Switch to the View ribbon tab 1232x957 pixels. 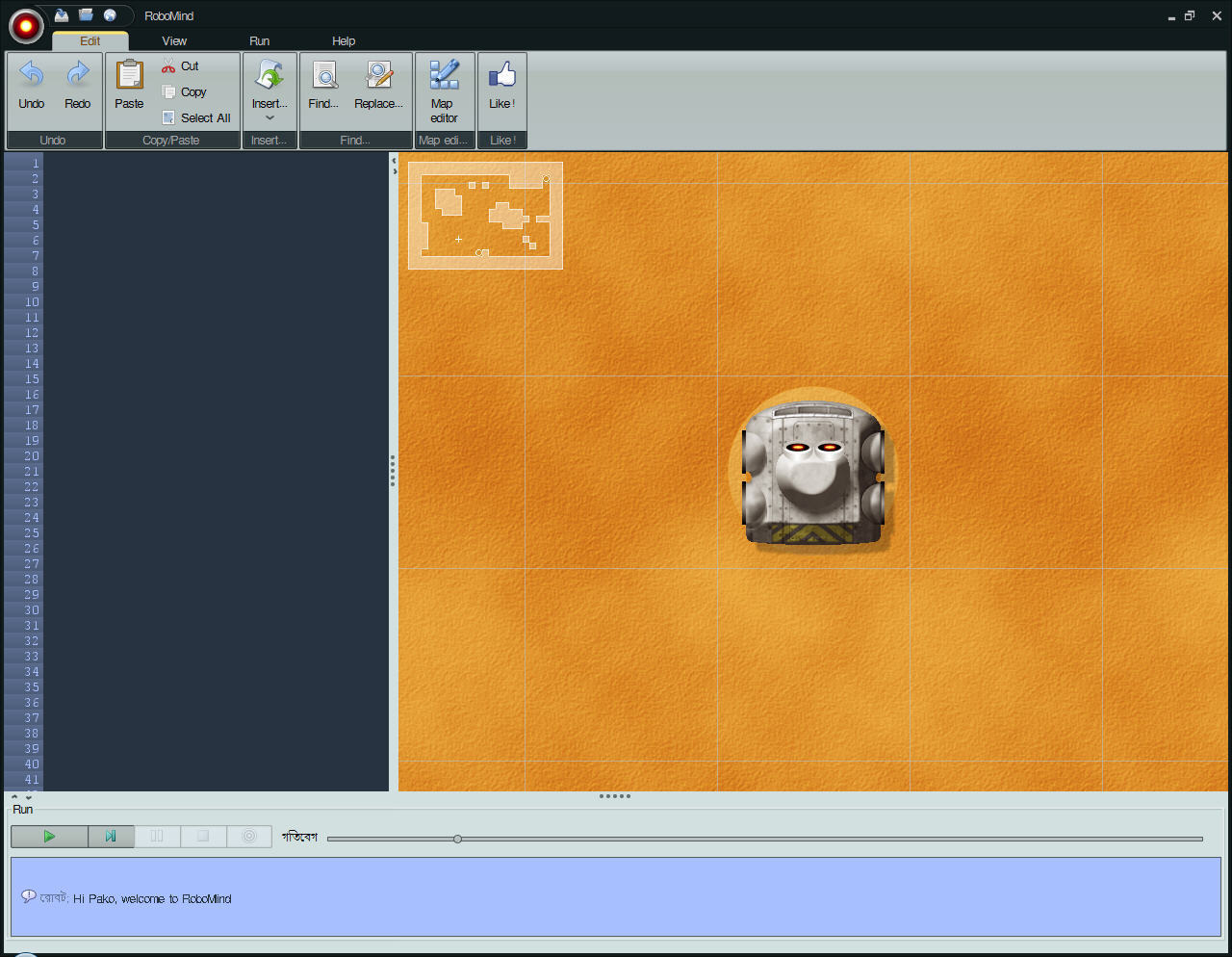[174, 41]
